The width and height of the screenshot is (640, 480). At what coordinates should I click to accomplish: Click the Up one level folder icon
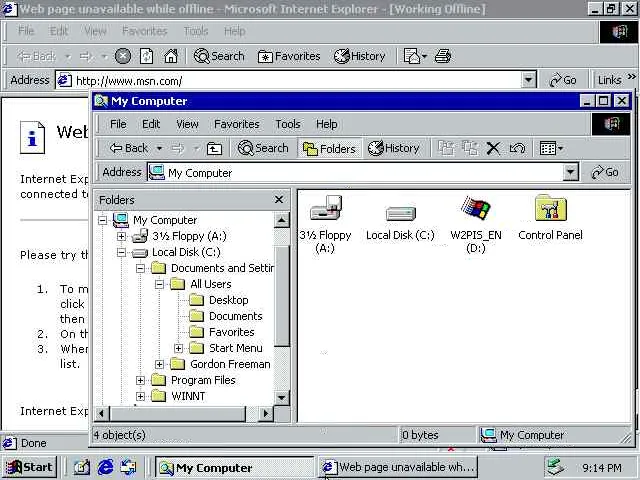(x=214, y=149)
